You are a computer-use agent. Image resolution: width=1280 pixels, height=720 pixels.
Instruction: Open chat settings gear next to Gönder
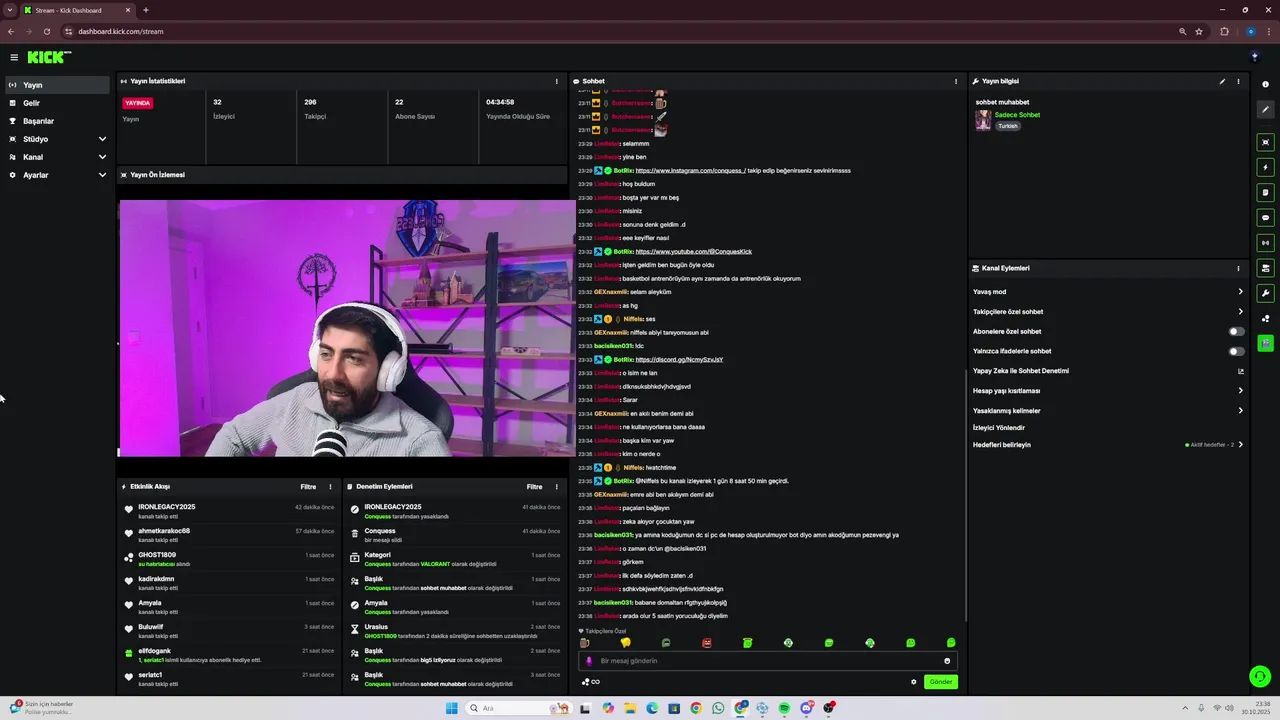[x=913, y=682]
